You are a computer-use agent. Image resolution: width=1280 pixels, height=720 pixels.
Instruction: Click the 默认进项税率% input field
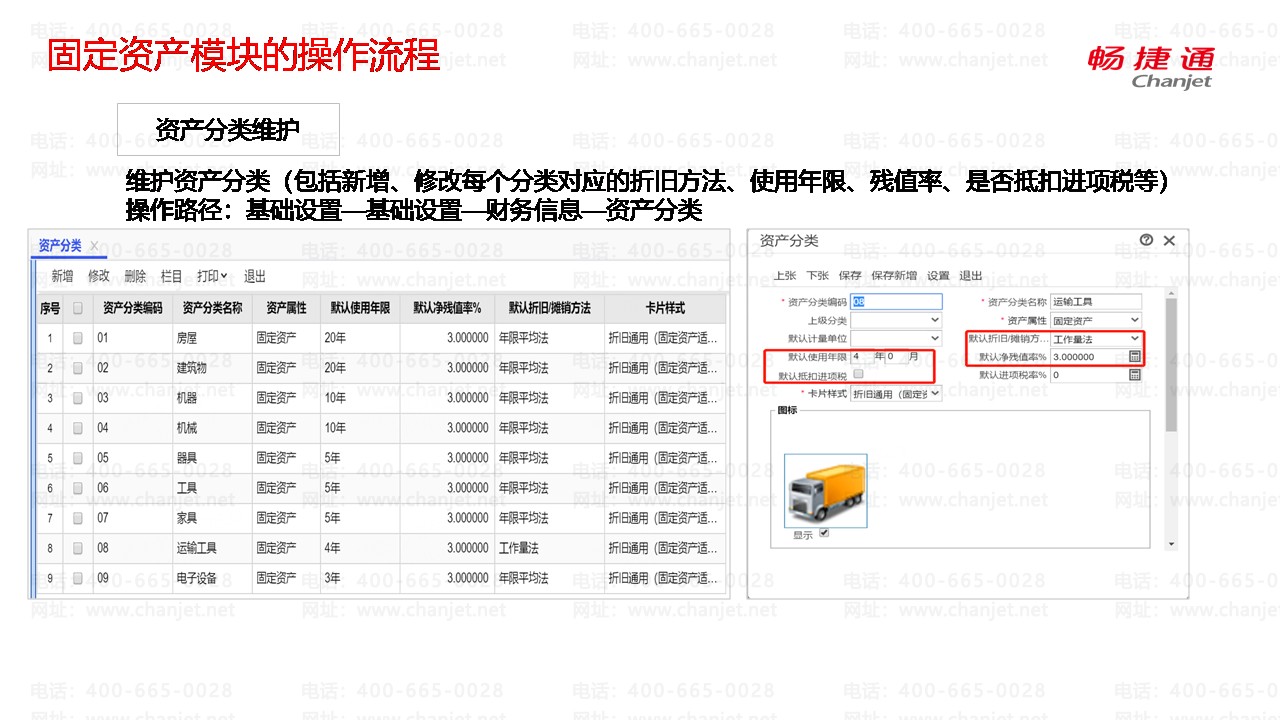click(x=1089, y=375)
